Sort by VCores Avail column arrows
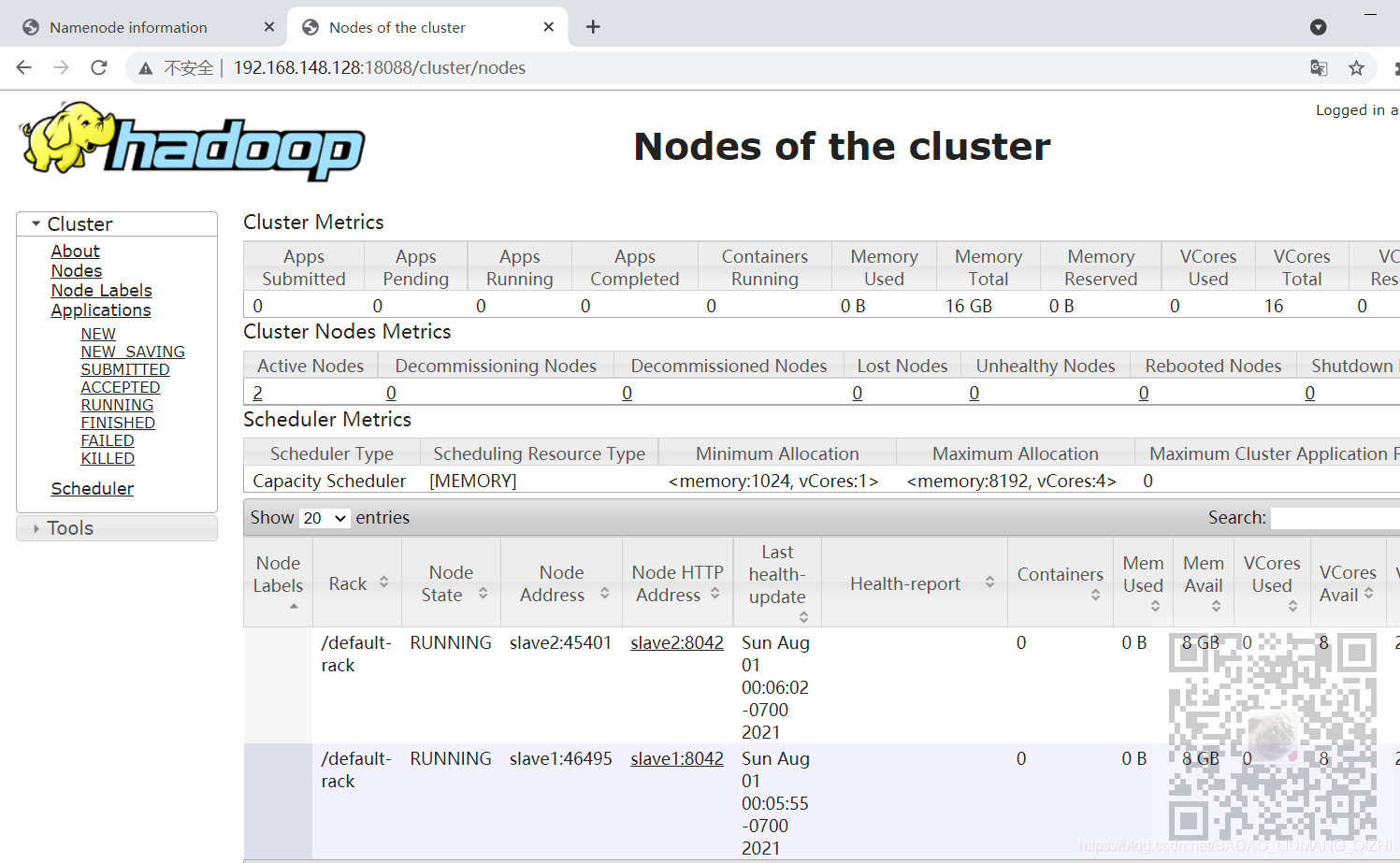This screenshot has height=863, width=1400. click(1368, 593)
